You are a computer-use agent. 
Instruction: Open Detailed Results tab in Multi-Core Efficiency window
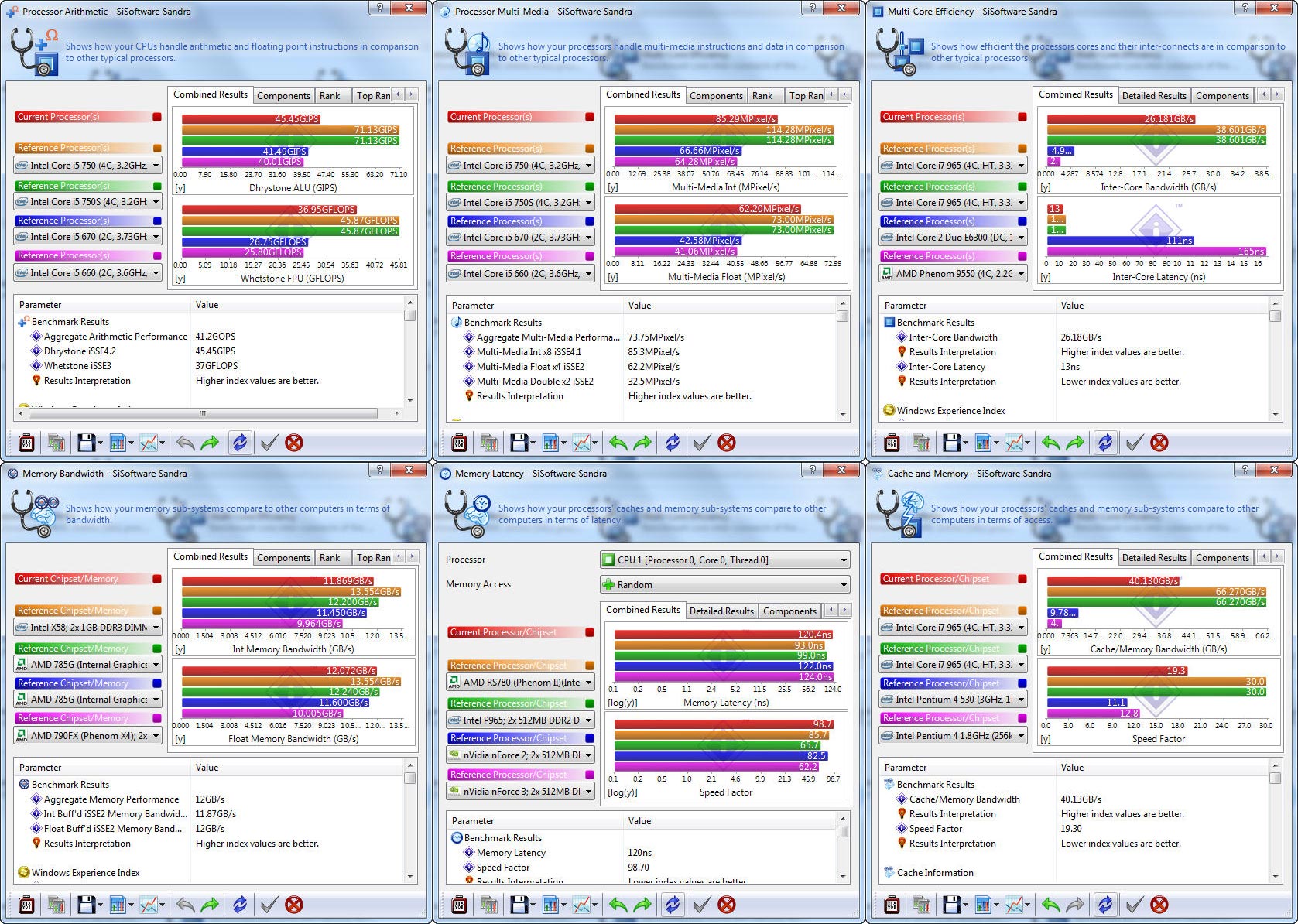1154,96
